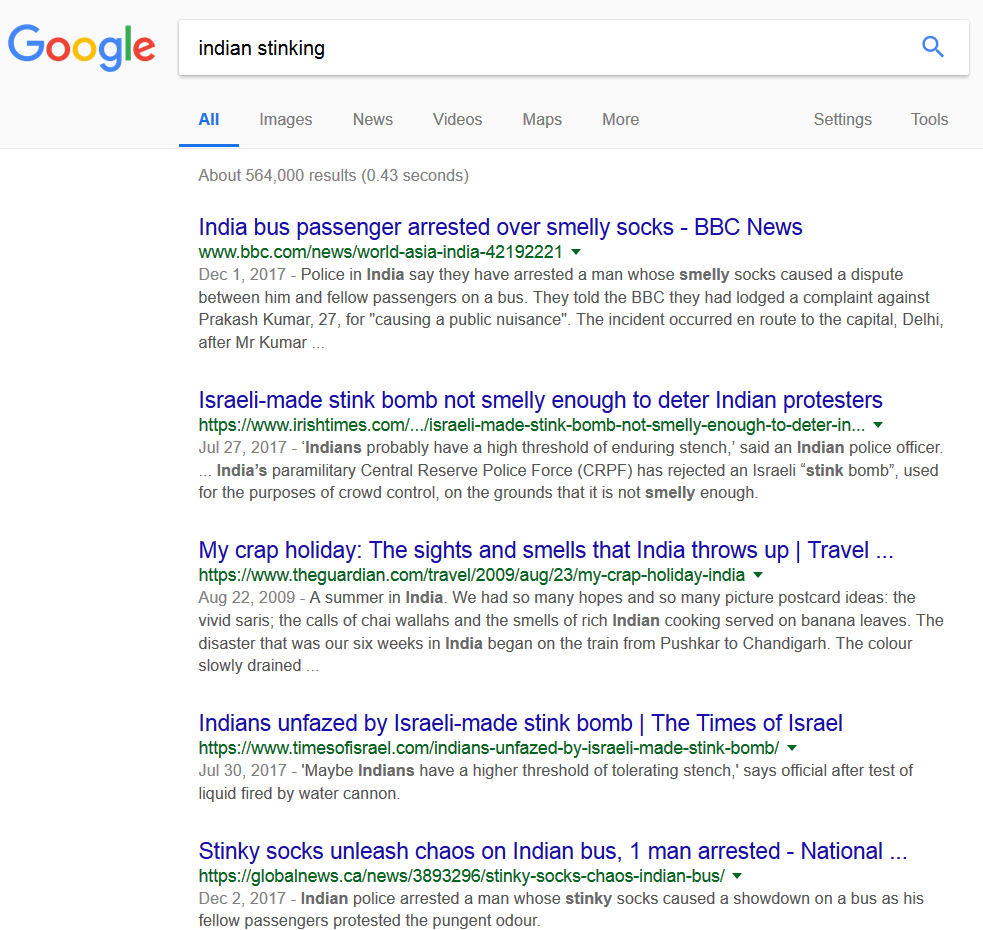This screenshot has height=930, width=983.
Task: Open search Settings
Action: pos(842,119)
